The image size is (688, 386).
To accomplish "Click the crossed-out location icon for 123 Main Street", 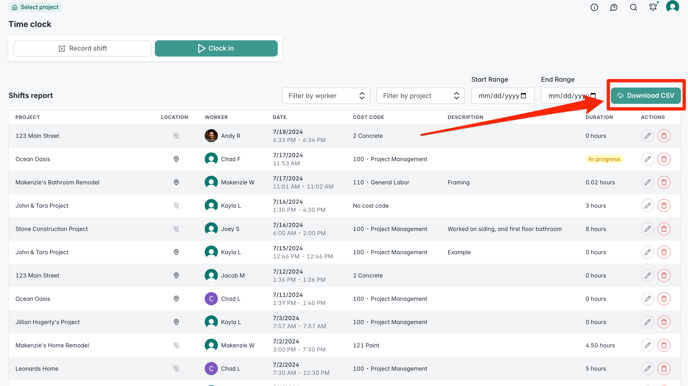I will [176, 136].
